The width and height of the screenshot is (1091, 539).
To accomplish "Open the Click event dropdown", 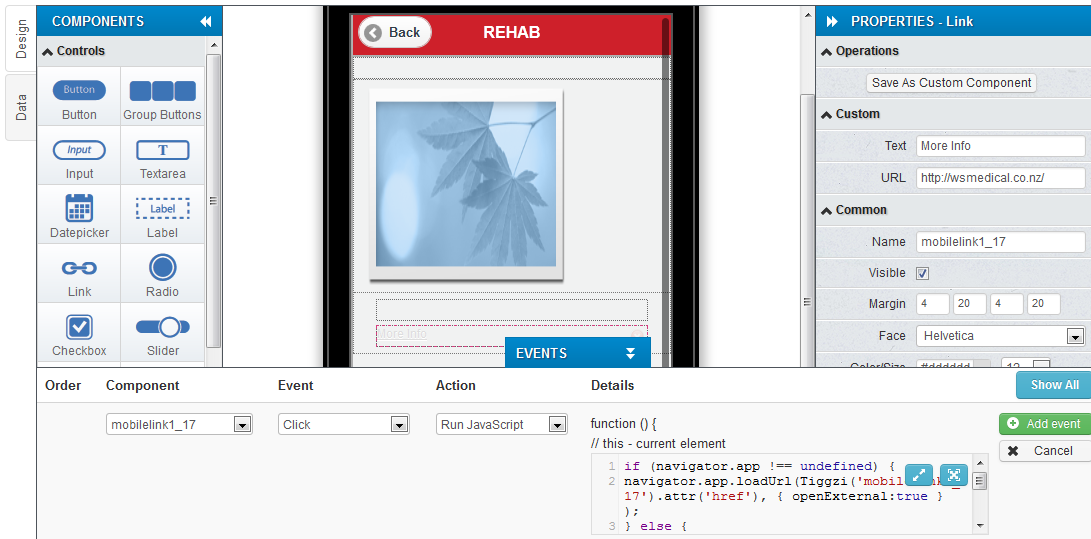I will click(x=398, y=425).
